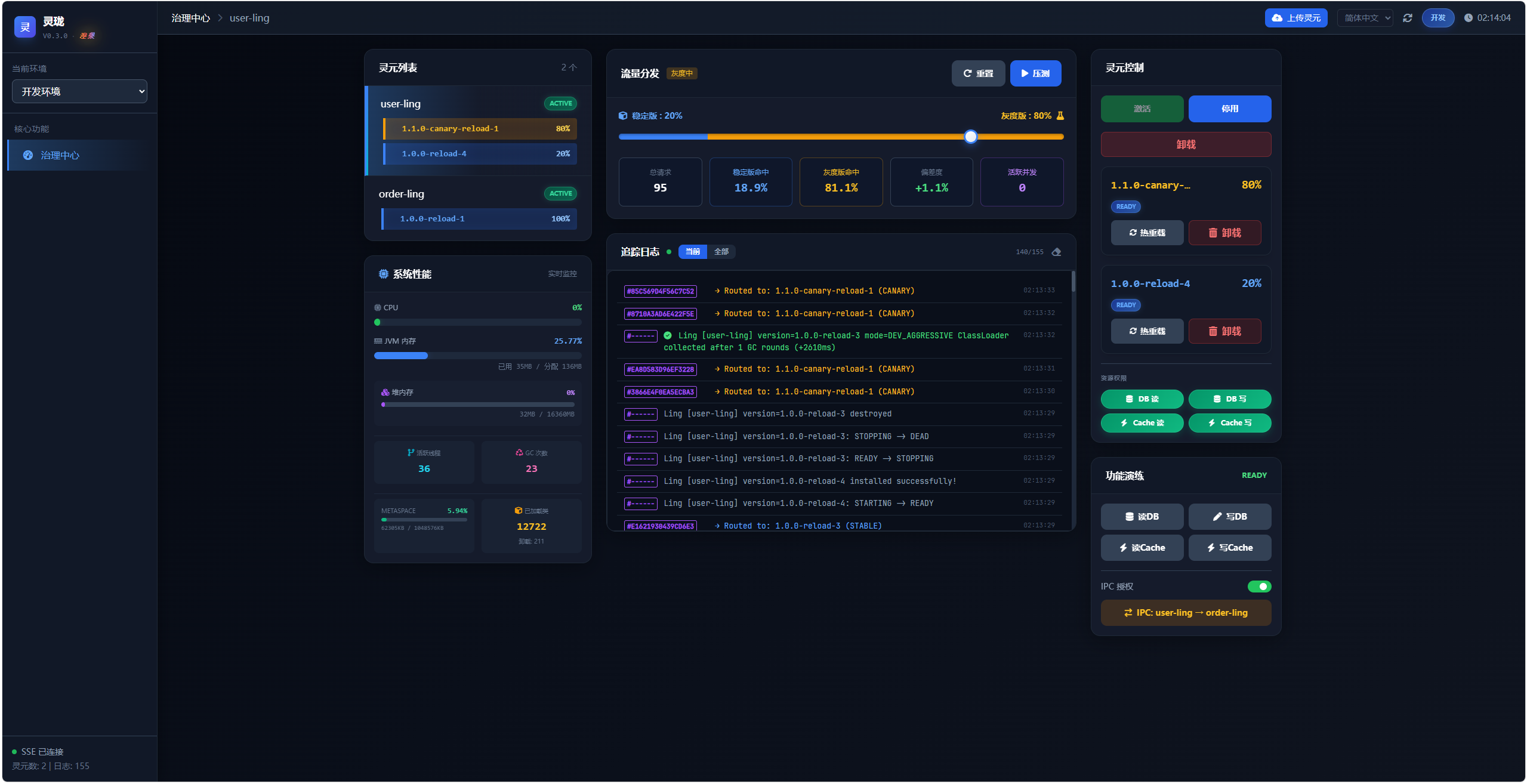This screenshot has height=784, width=1527.
Task: Toggle Cache 写 resource permission
Action: click(1229, 423)
